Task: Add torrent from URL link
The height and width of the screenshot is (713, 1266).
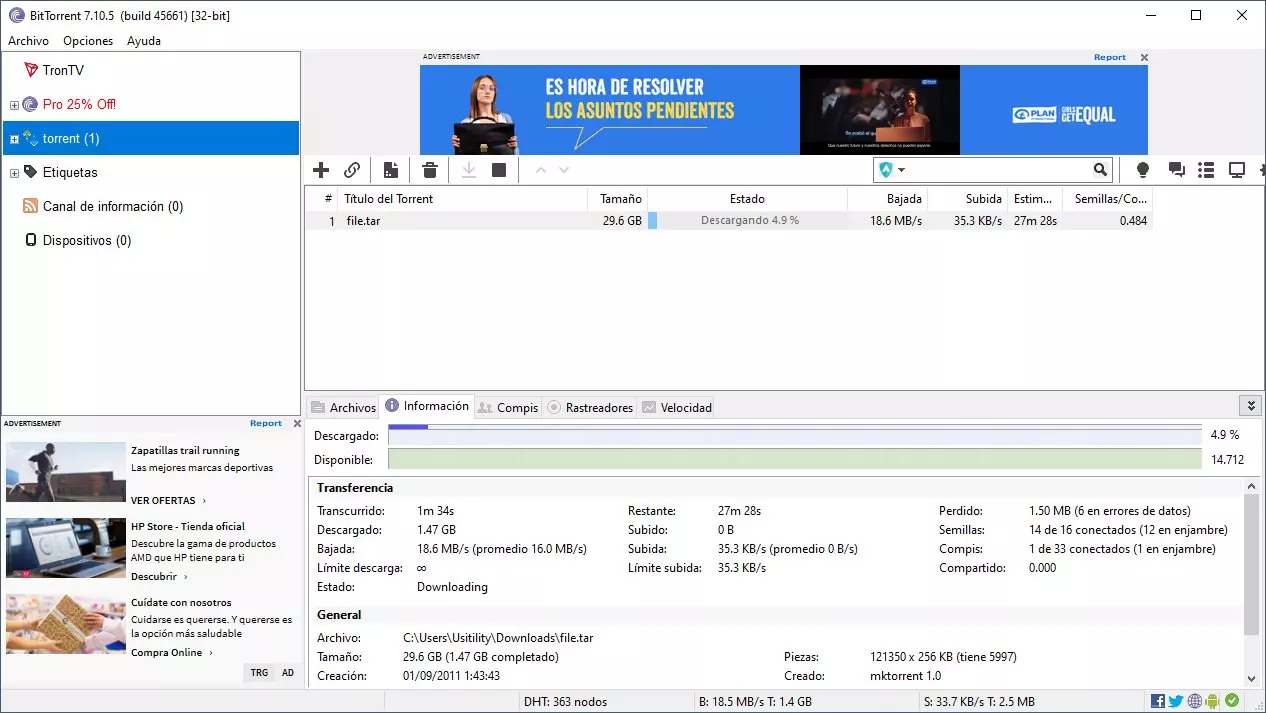Action: click(352, 170)
